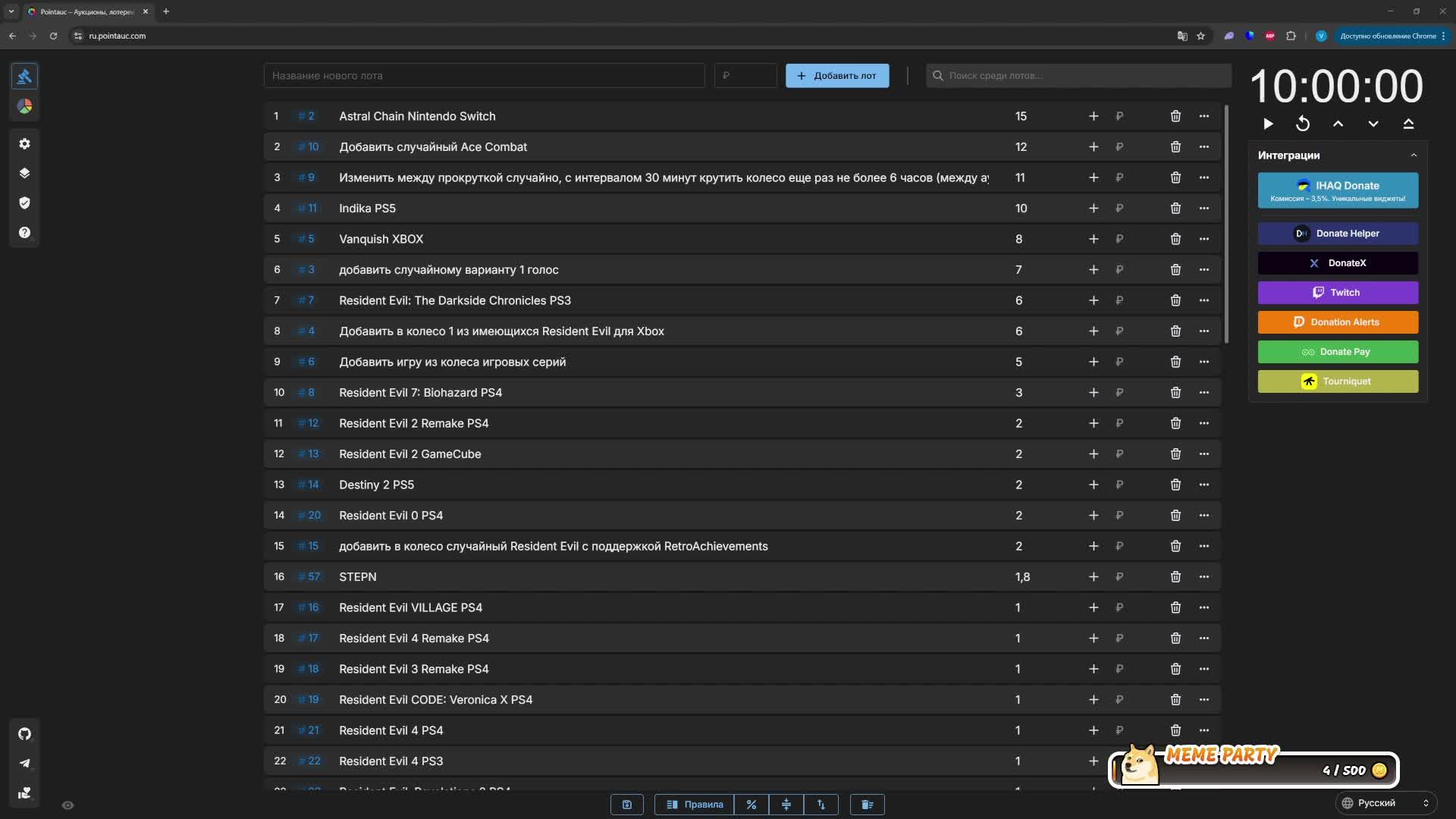Image resolution: width=1456 pixels, height=819 pixels.
Task: Click the lot search field
Action: click(x=1078, y=76)
